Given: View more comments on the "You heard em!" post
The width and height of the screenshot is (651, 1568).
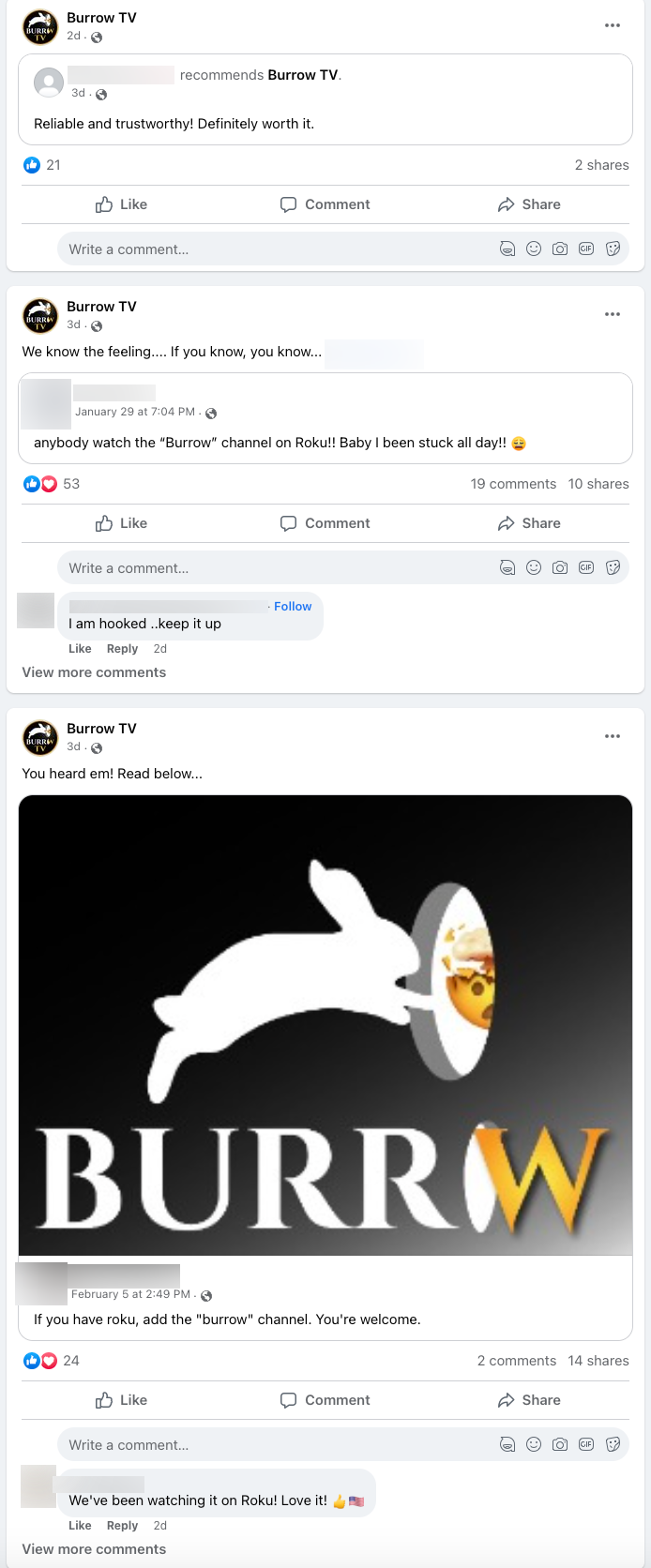Looking at the screenshot, I should [x=94, y=1549].
